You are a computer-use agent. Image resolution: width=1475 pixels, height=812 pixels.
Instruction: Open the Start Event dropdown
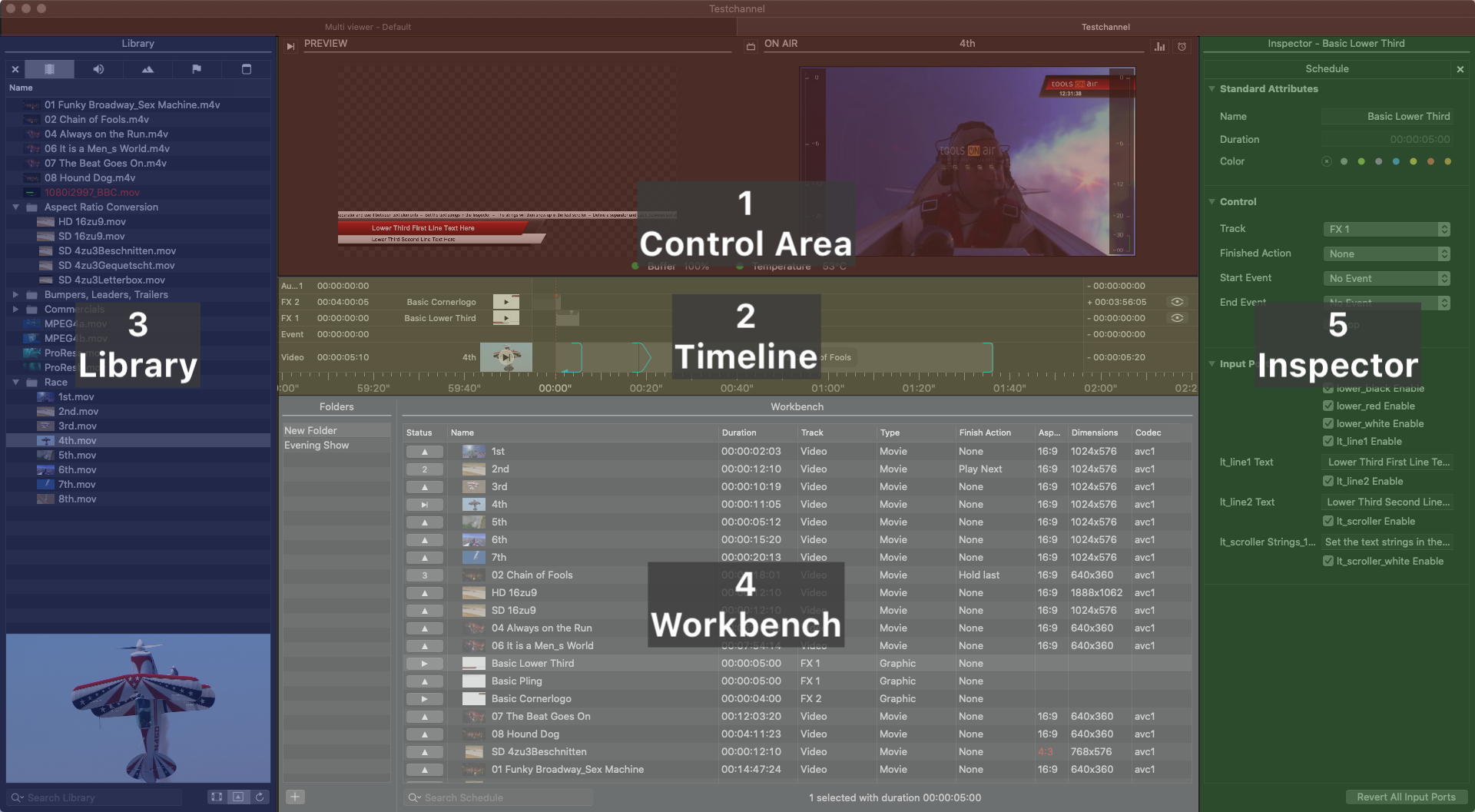tap(1387, 278)
